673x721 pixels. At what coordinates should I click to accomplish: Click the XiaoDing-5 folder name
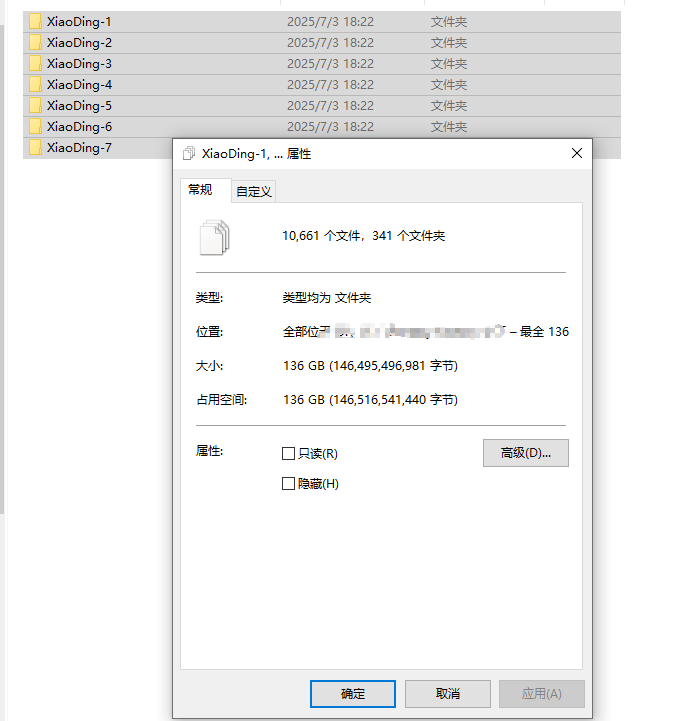point(79,106)
